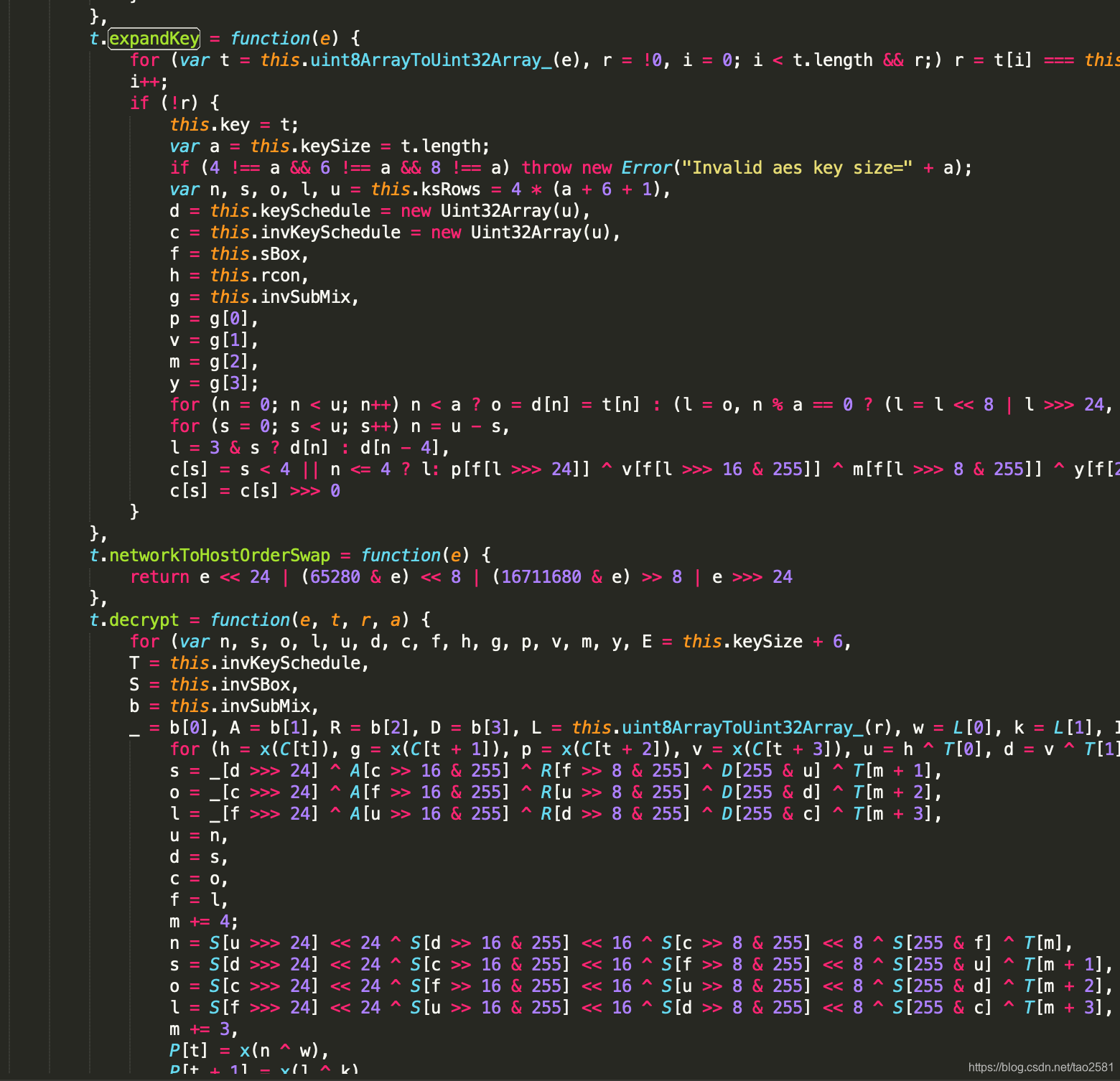Click the 'throw new Error' keyword text
The width and height of the screenshot is (1120, 1081).
click(x=597, y=167)
